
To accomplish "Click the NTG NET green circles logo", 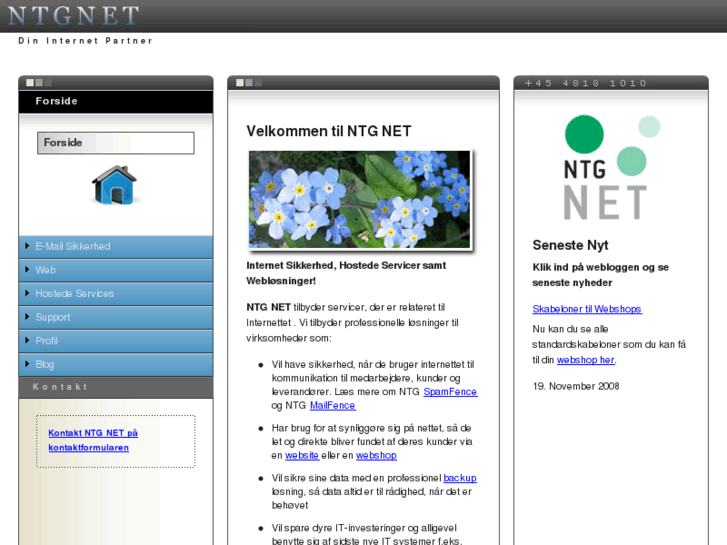I will pyautogui.click(x=611, y=167).
